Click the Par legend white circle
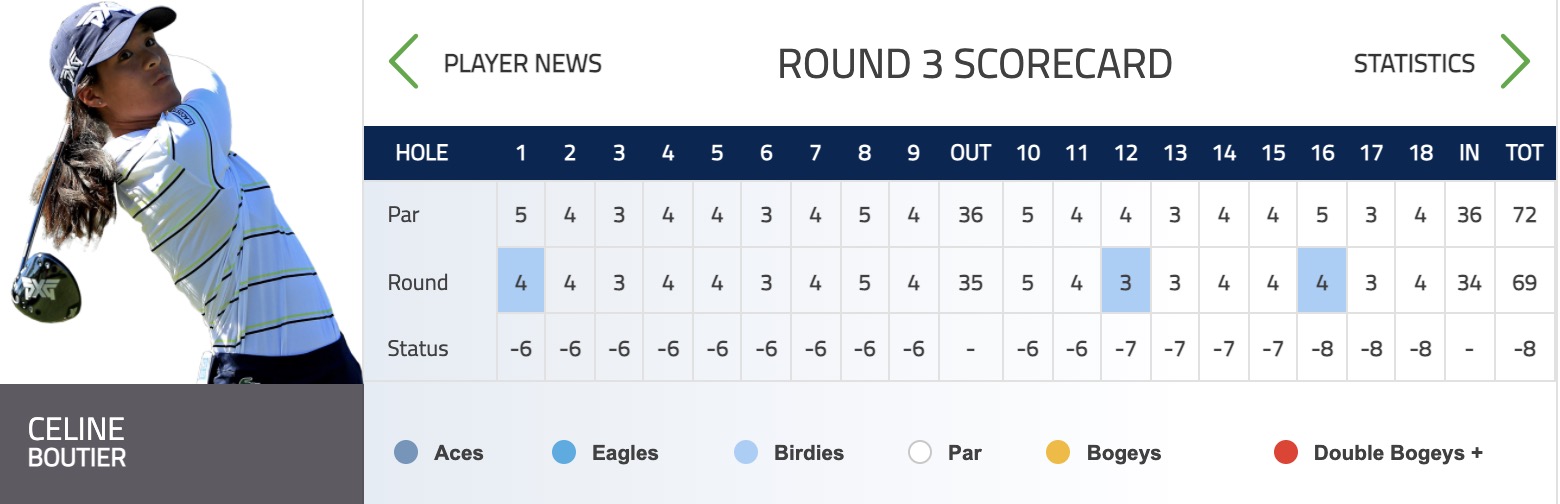 pyautogui.click(x=920, y=453)
